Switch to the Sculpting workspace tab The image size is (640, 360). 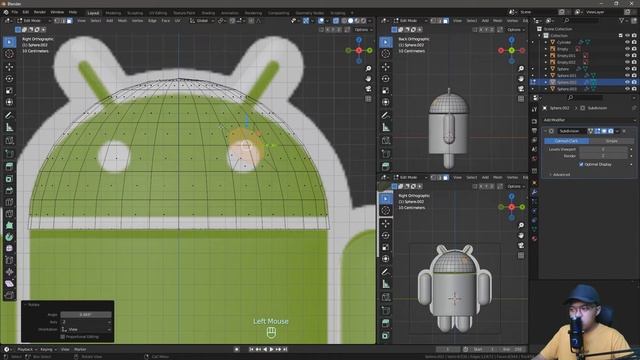pyautogui.click(x=135, y=13)
